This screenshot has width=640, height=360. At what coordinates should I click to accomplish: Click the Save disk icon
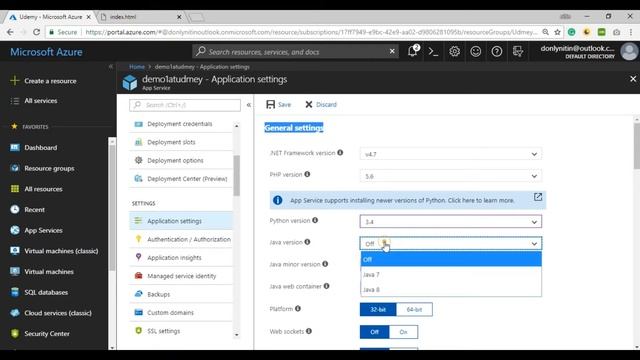(x=270, y=104)
